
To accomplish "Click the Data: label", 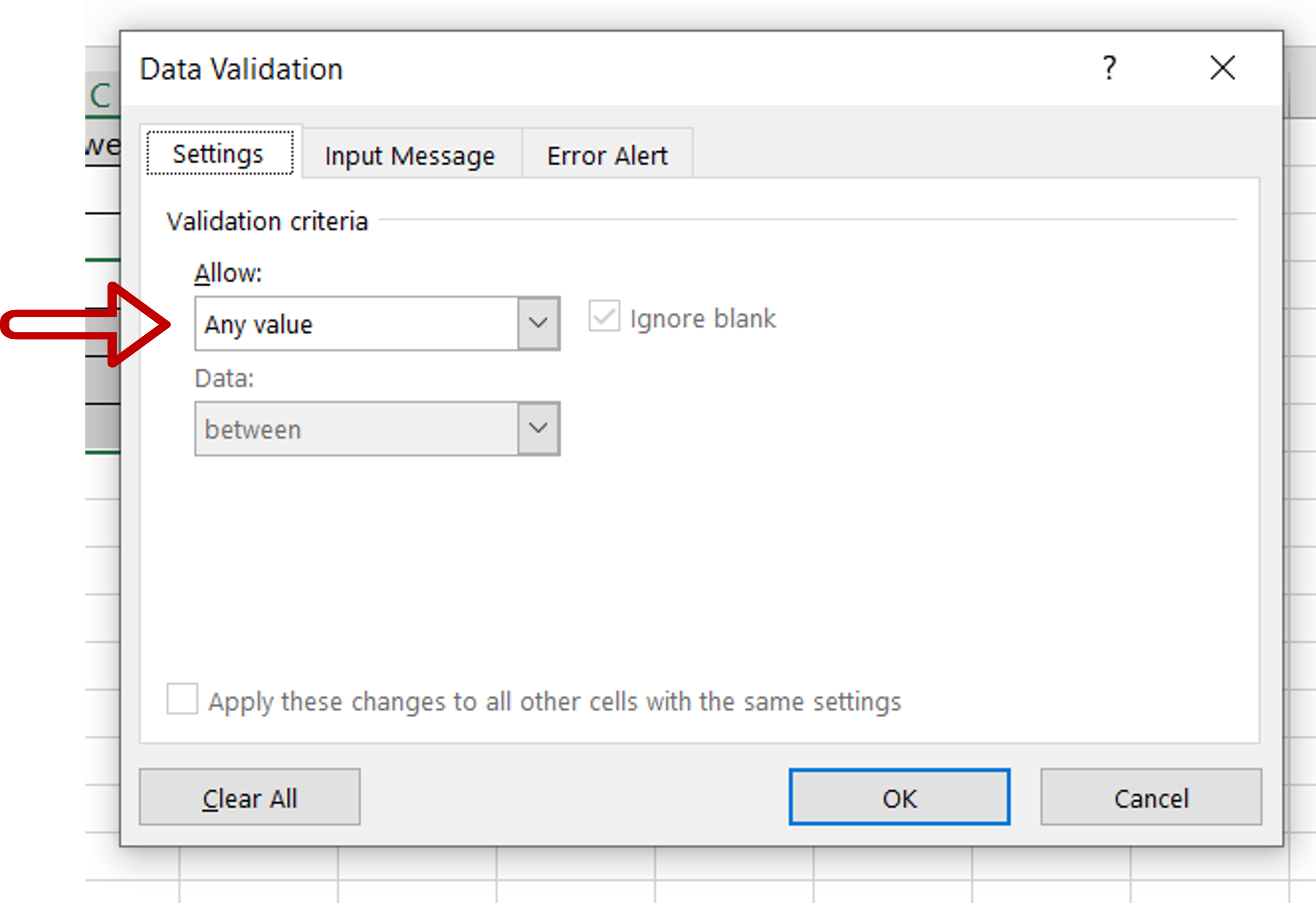I will click(x=224, y=379).
